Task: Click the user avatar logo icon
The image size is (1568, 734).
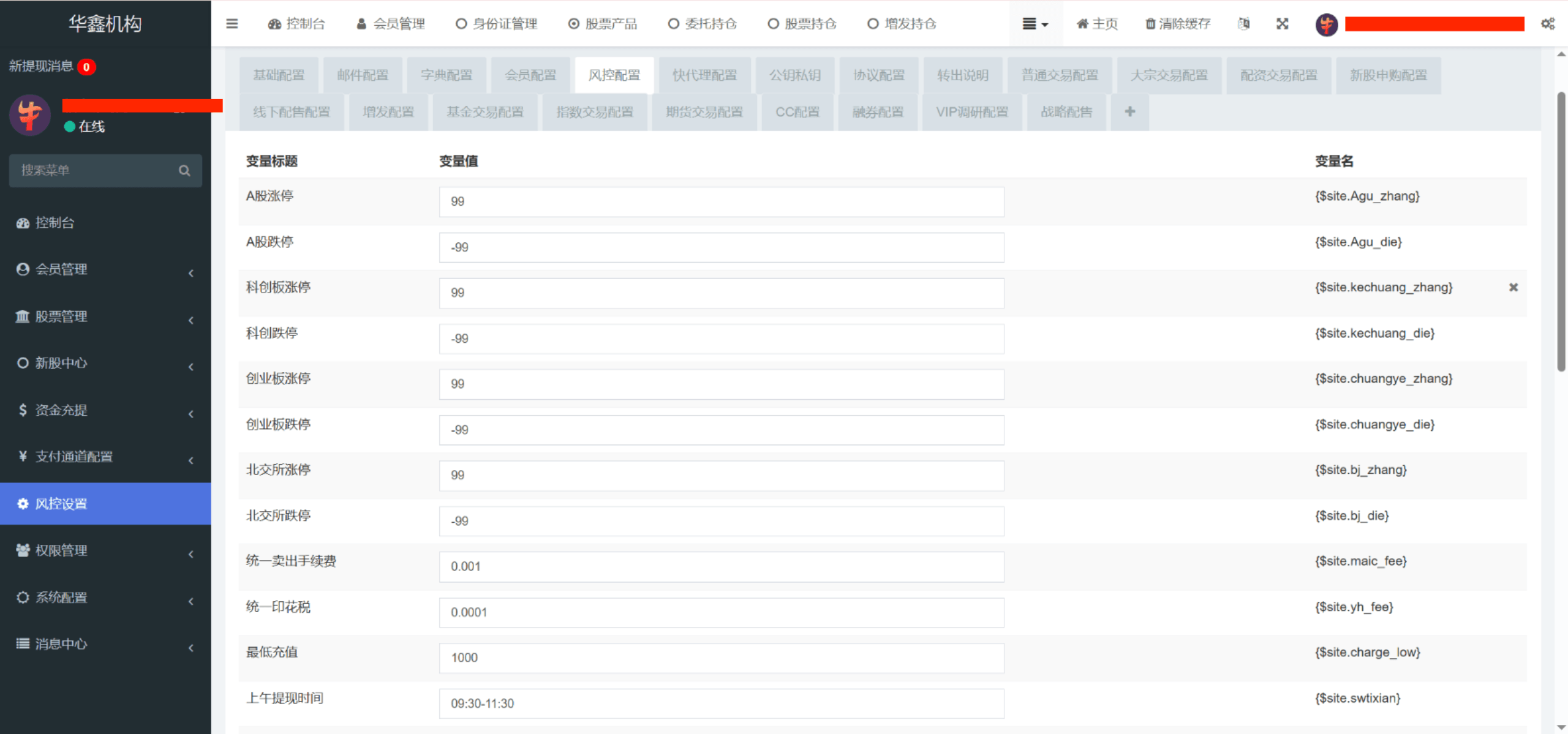Action: (1326, 24)
